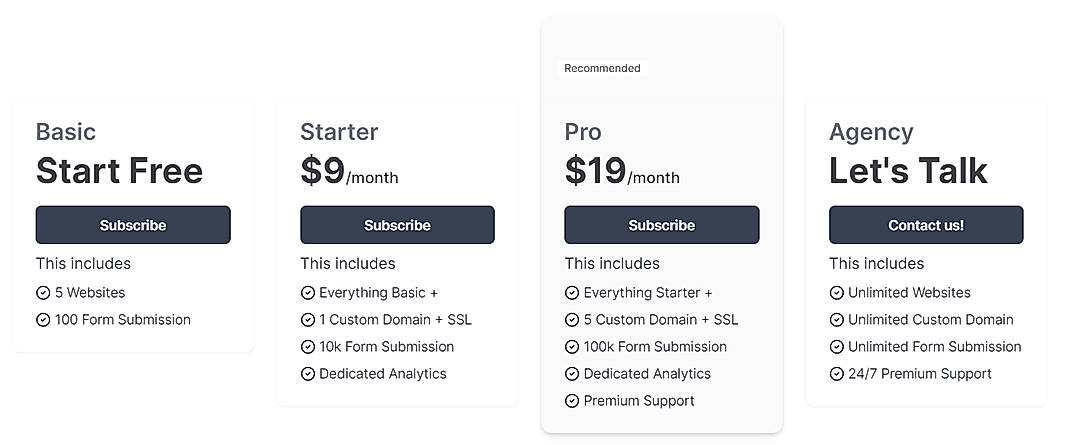Viewport: 1070px width, 445px height.
Task: Click the Contact us! button
Action: pos(926,225)
